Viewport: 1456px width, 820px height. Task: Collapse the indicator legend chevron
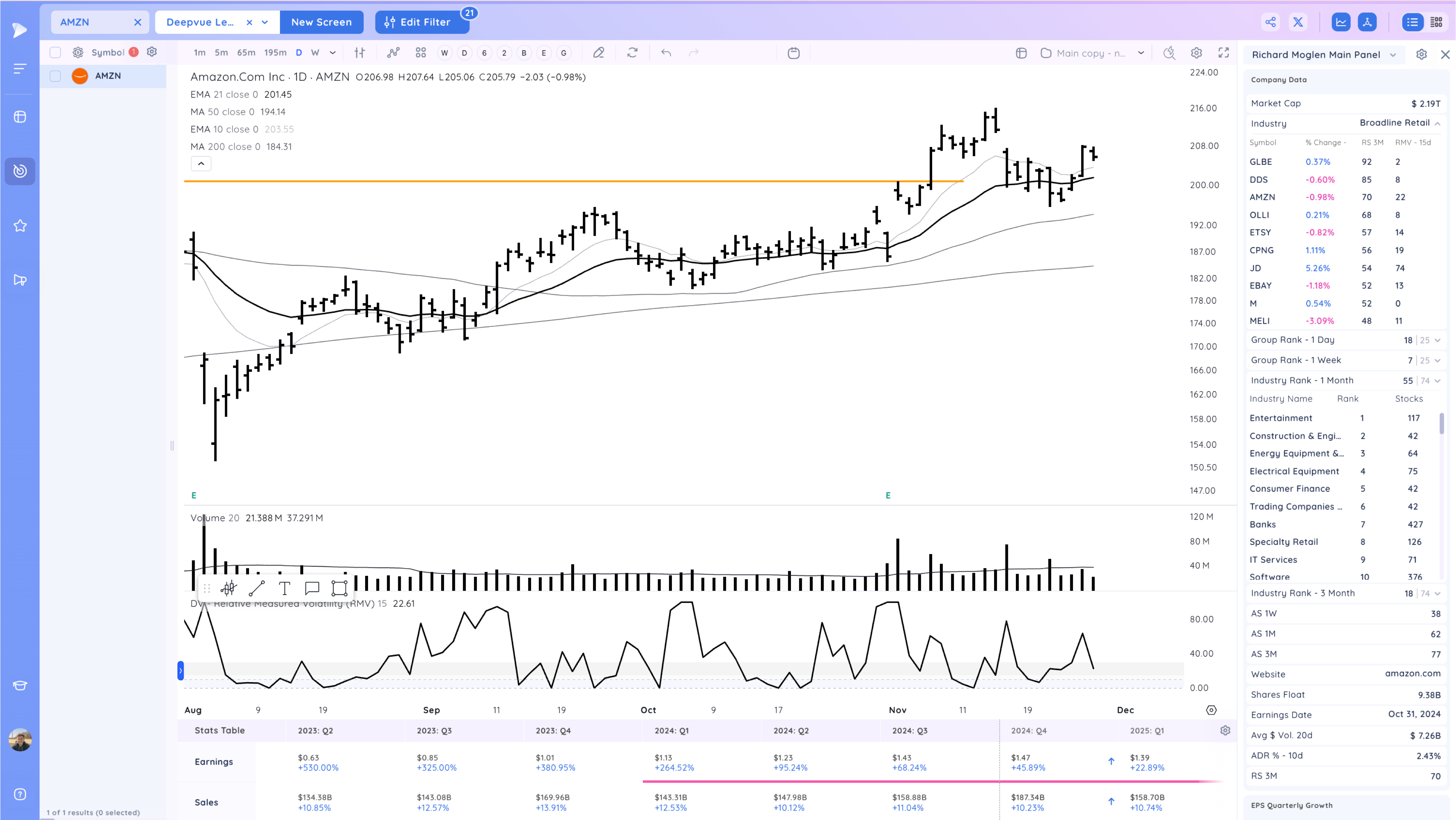coord(201,164)
